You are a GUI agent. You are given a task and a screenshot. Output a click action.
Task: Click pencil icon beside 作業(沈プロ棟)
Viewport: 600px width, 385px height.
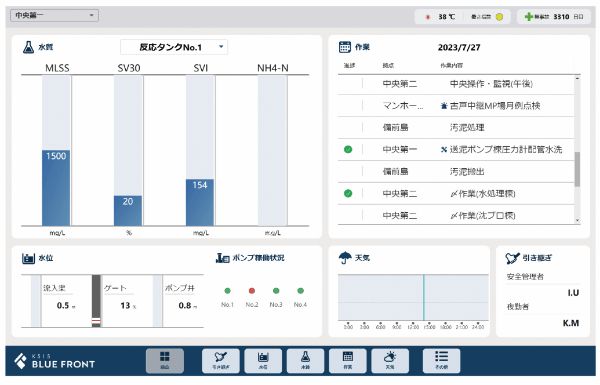tap(454, 216)
